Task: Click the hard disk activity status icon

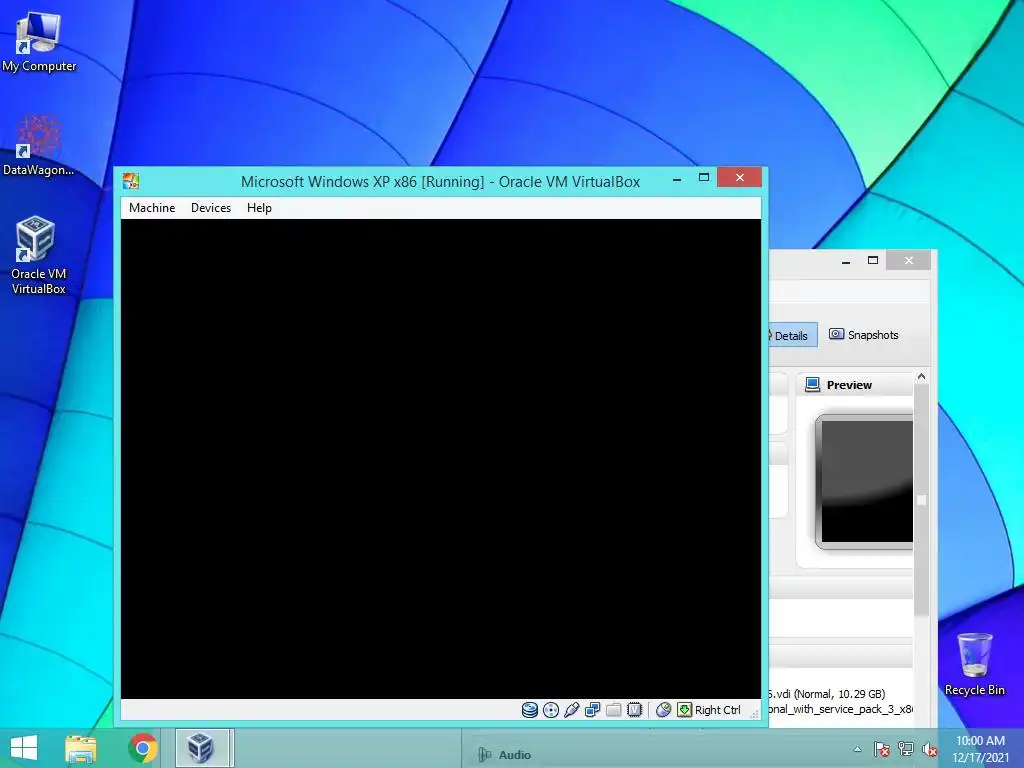Action: pos(530,710)
